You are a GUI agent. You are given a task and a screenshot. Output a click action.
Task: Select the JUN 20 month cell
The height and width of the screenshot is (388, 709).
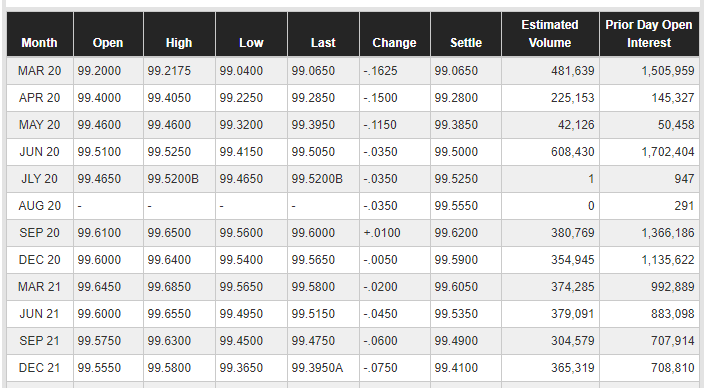click(40, 152)
